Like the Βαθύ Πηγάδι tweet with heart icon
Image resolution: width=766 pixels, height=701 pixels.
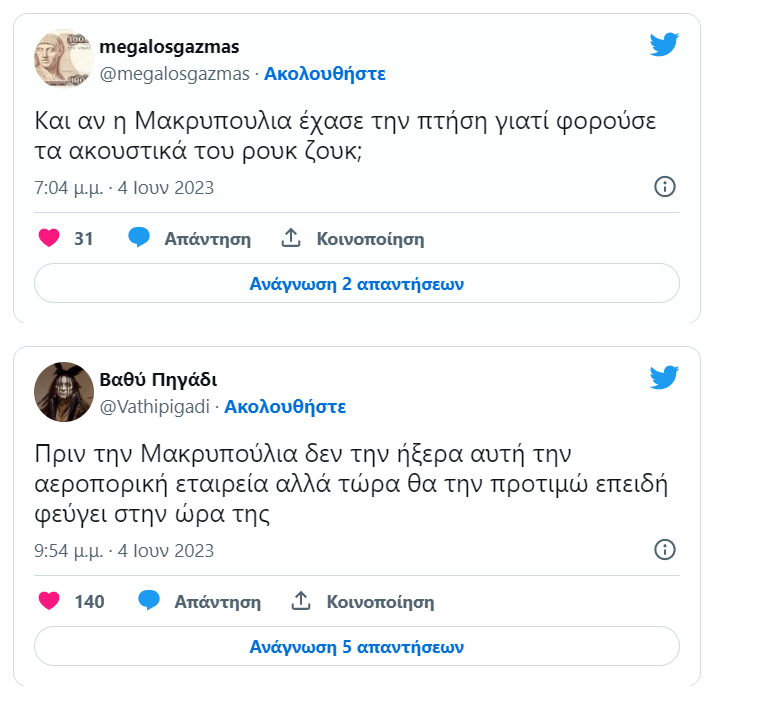[48, 601]
